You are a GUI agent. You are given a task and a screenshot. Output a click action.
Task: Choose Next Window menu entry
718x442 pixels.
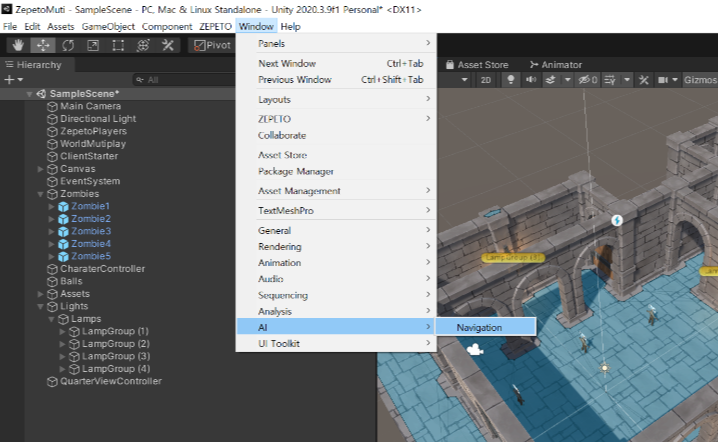click(x=336, y=64)
